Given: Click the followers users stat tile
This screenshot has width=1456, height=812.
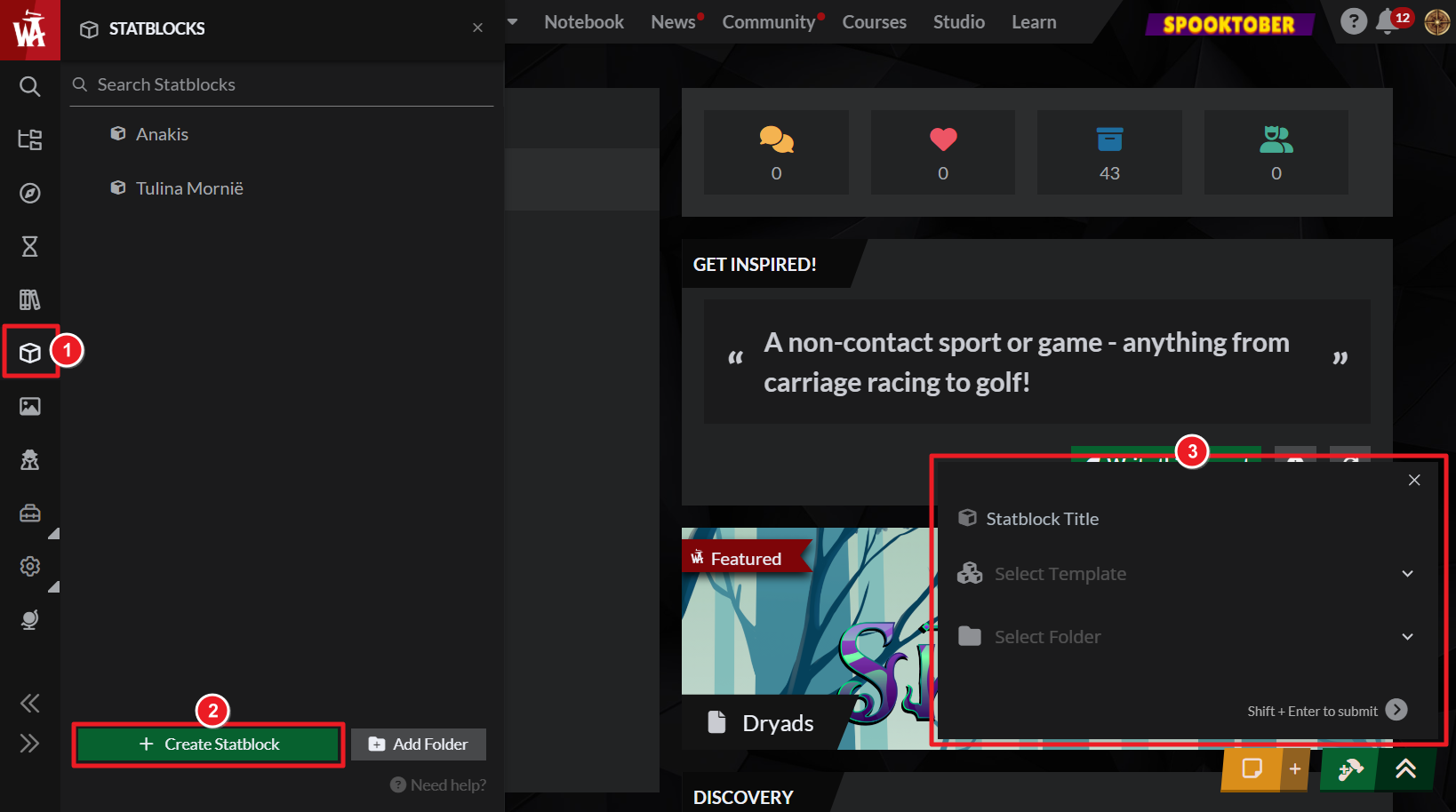Looking at the screenshot, I should (x=1276, y=152).
